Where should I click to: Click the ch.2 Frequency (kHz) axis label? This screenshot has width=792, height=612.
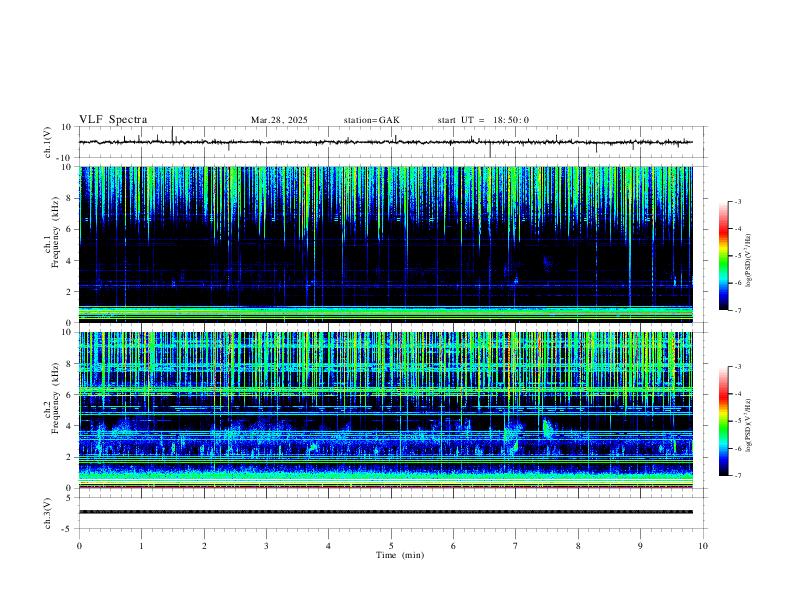coord(53,398)
